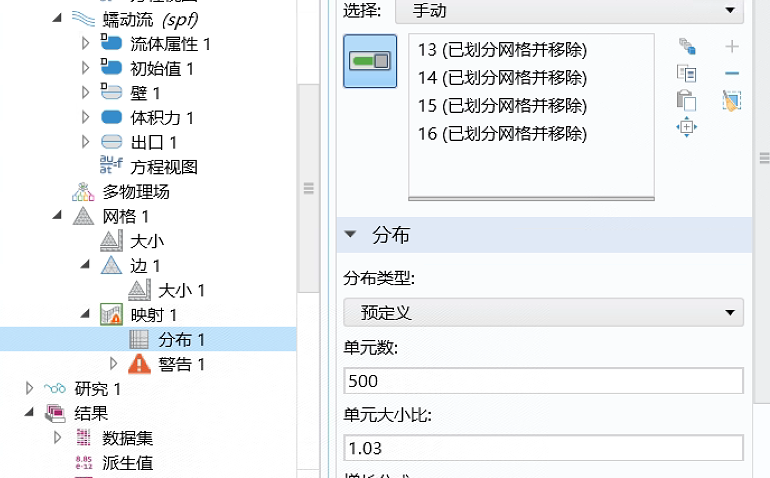Click the Zoom to Selection icon
The width and height of the screenshot is (770, 478).
point(686,127)
